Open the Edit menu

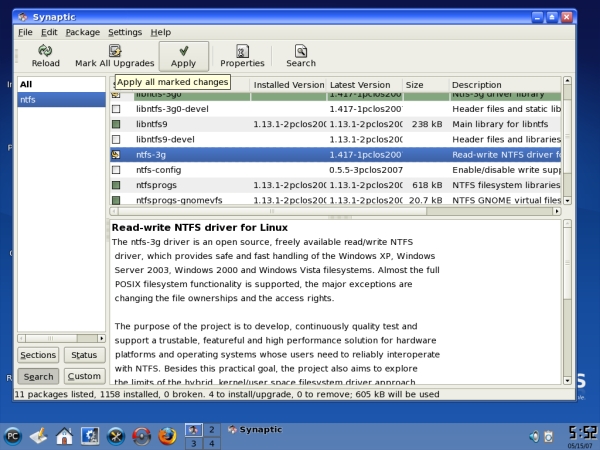click(49, 32)
